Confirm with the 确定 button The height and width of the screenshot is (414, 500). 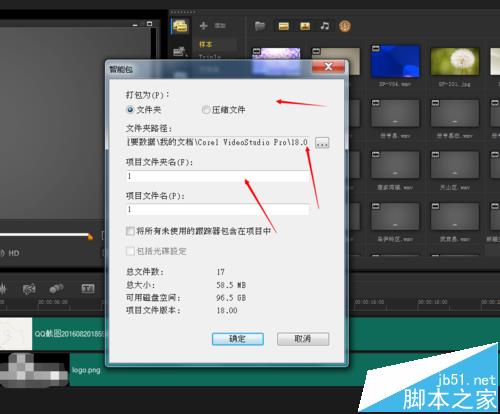click(x=238, y=339)
